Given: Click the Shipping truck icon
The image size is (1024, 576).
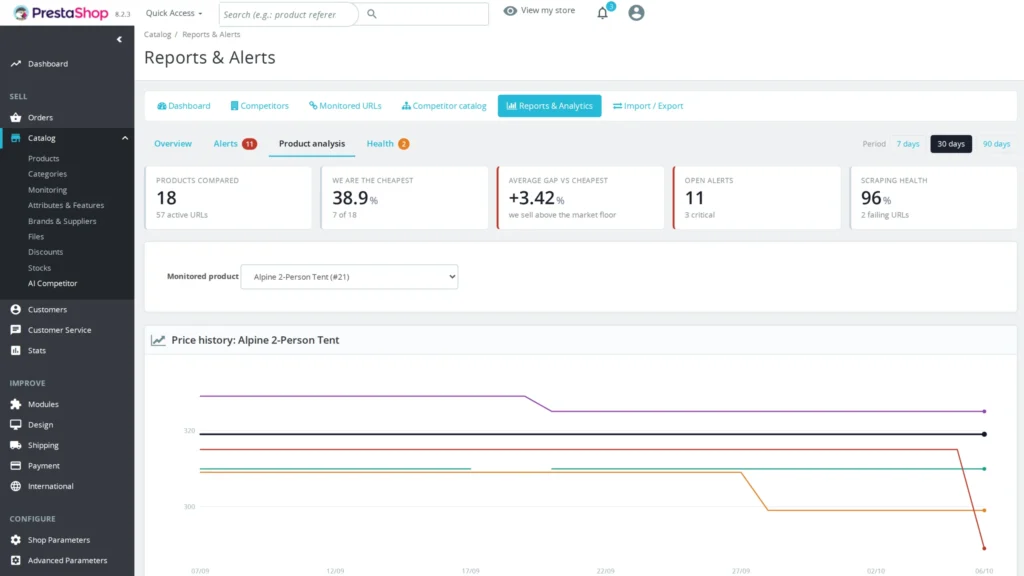Looking at the screenshot, I should 16,445.
